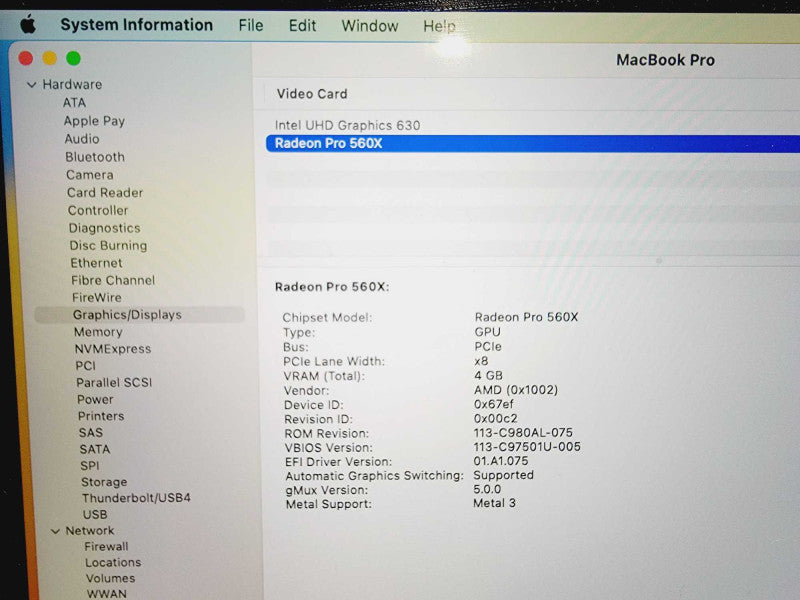Select PCI in the sidebar
This screenshot has width=800, height=600.
point(85,366)
